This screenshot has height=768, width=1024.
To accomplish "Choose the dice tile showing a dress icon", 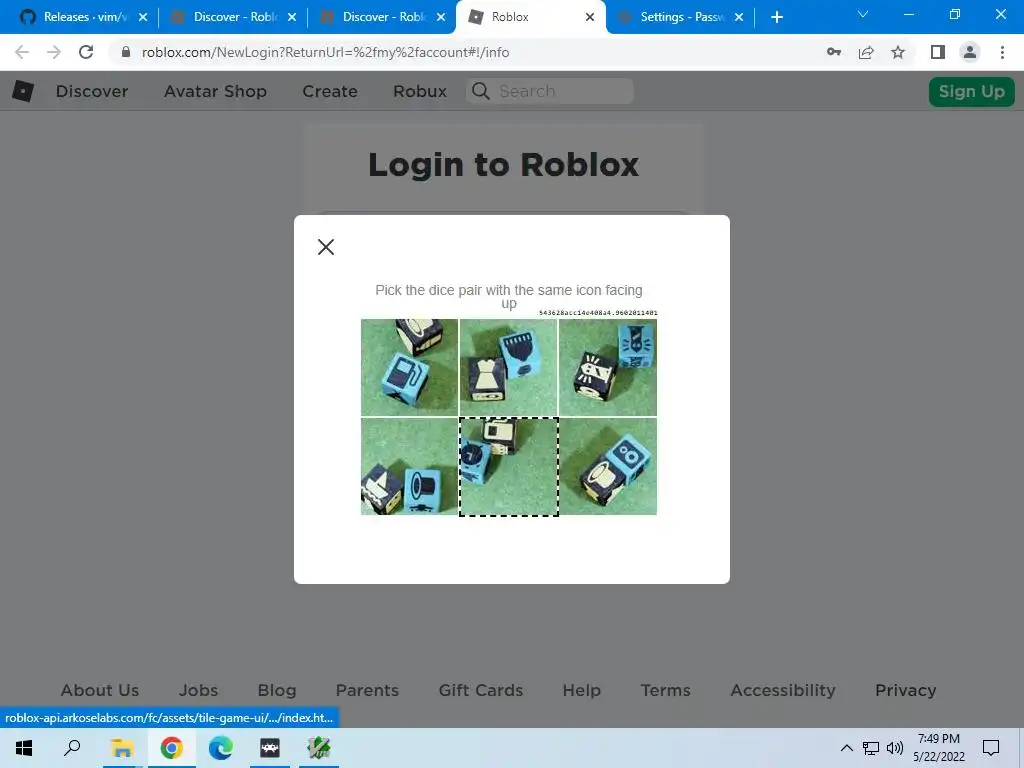I will coord(509,367).
